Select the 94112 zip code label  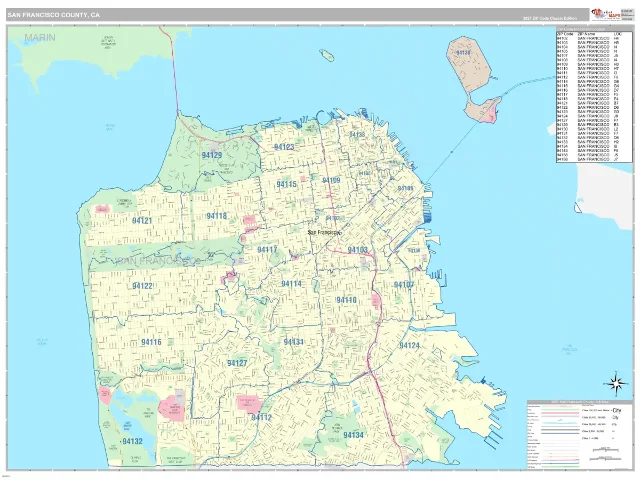[x=262, y=418]
